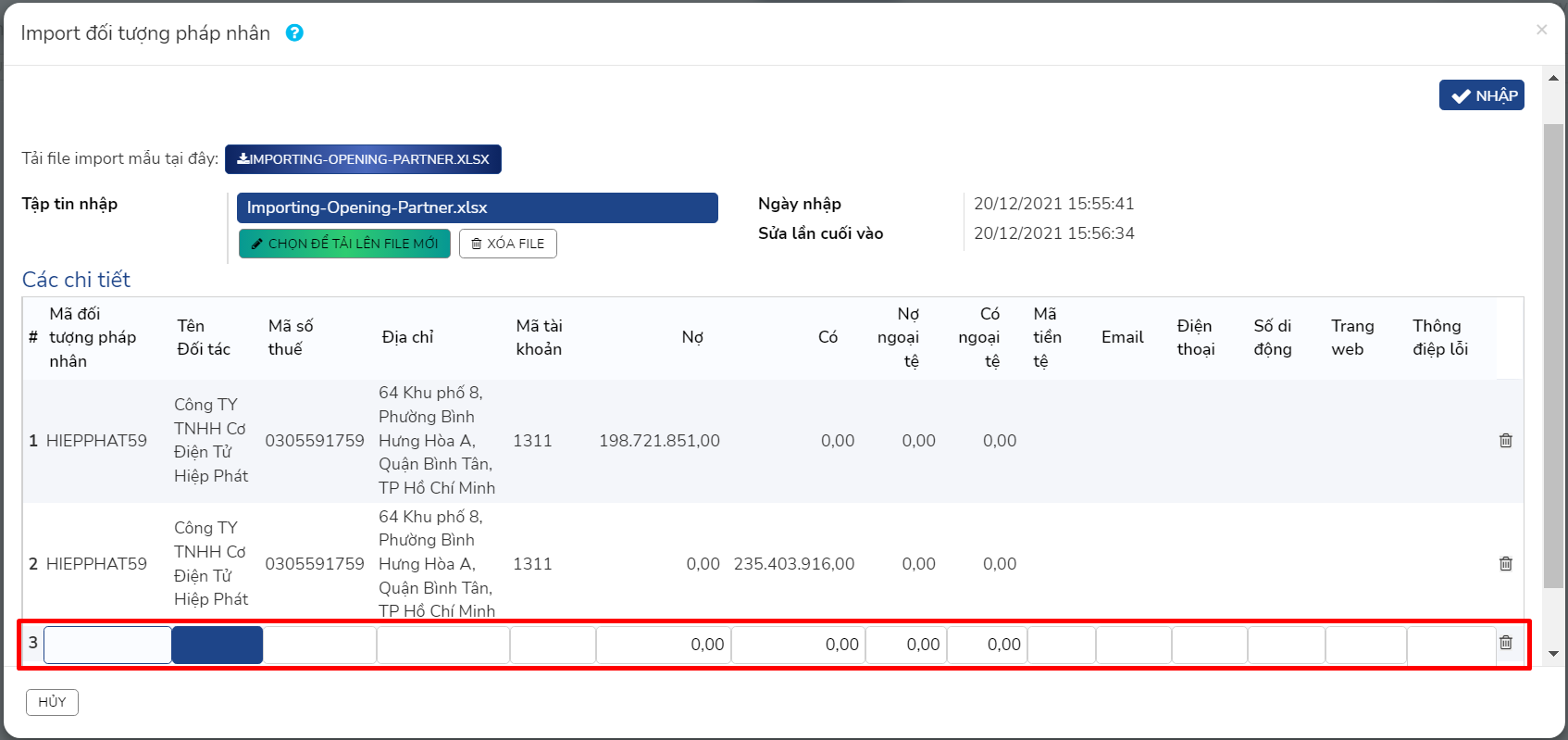Click scrollbar down arrow
The height and width of the screenshot is (740, 1568).
click(x=1553, y=654)
